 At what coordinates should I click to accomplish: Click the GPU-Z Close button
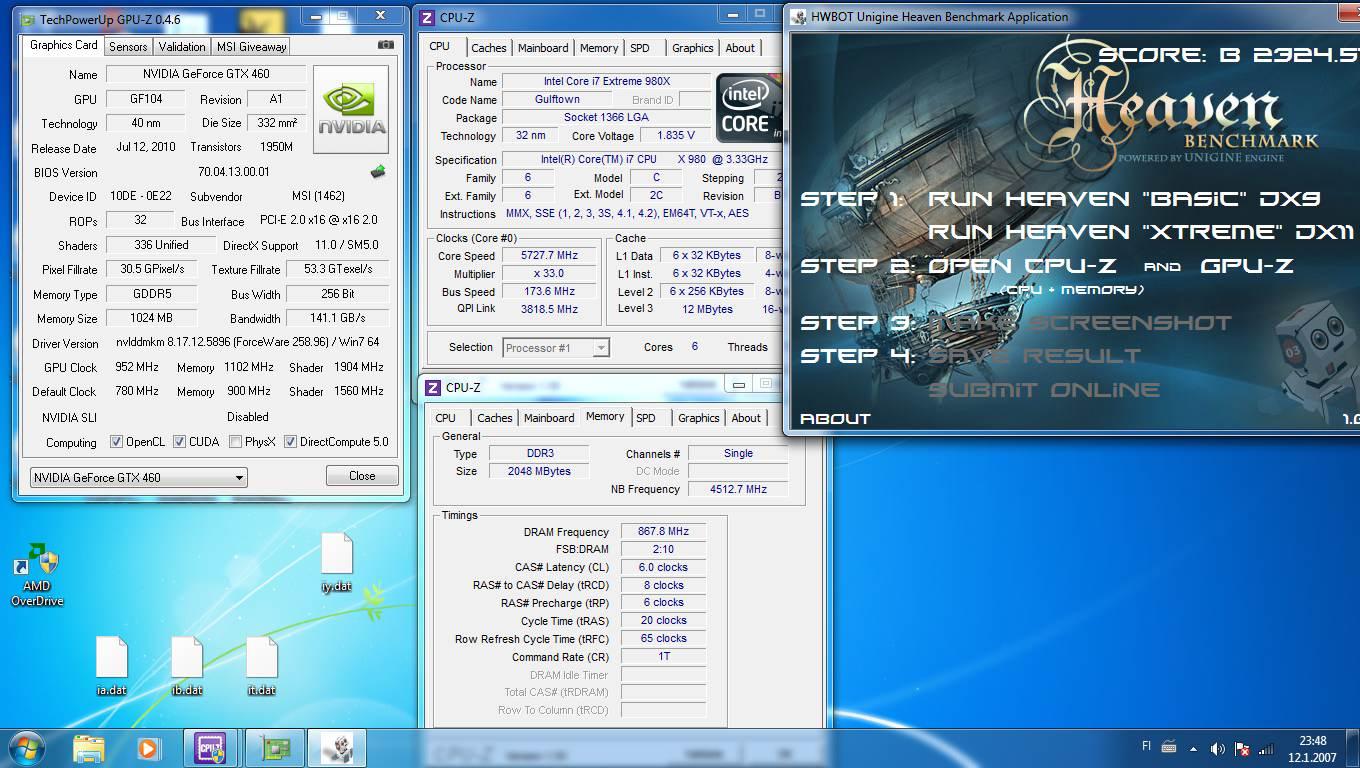362,476
